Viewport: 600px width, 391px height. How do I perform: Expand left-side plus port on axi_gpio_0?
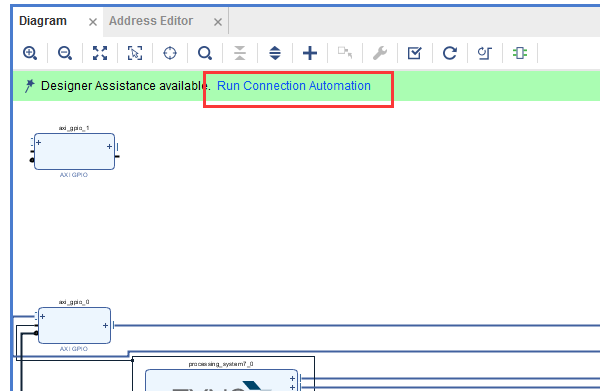pyautogui.click(x=43, y=316)
